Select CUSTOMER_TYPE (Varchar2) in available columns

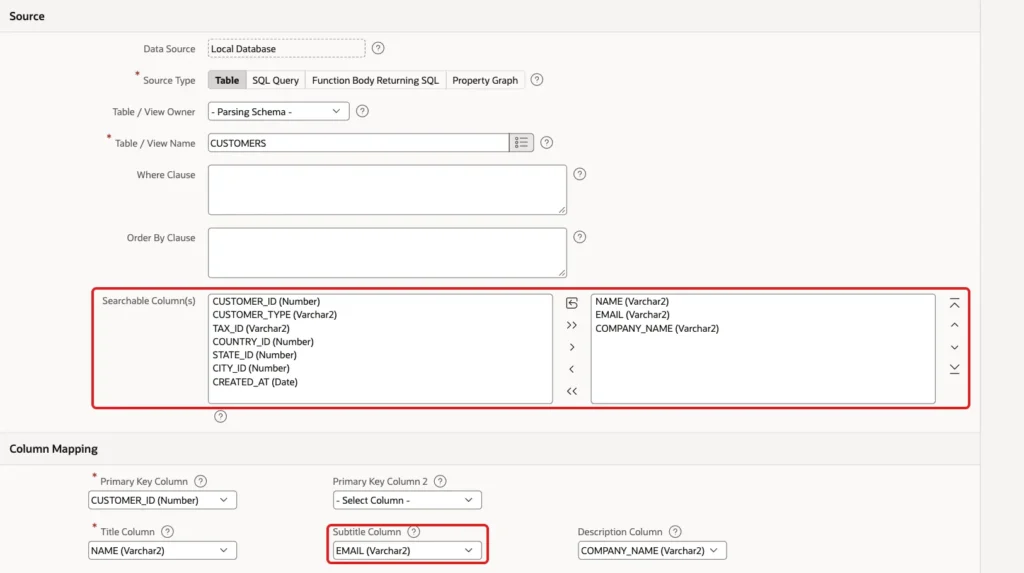point(274,314)
